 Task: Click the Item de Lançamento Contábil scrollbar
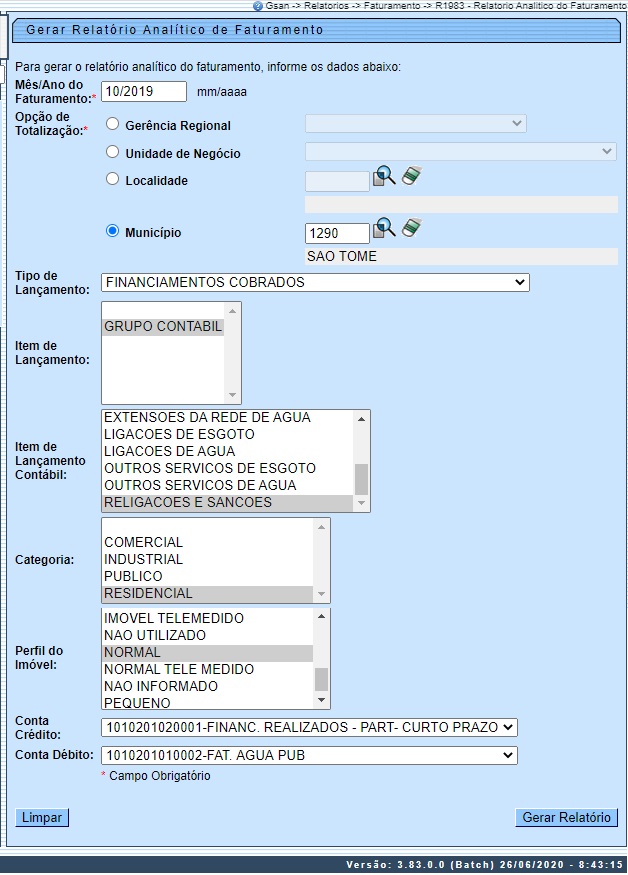click(362, 460)
